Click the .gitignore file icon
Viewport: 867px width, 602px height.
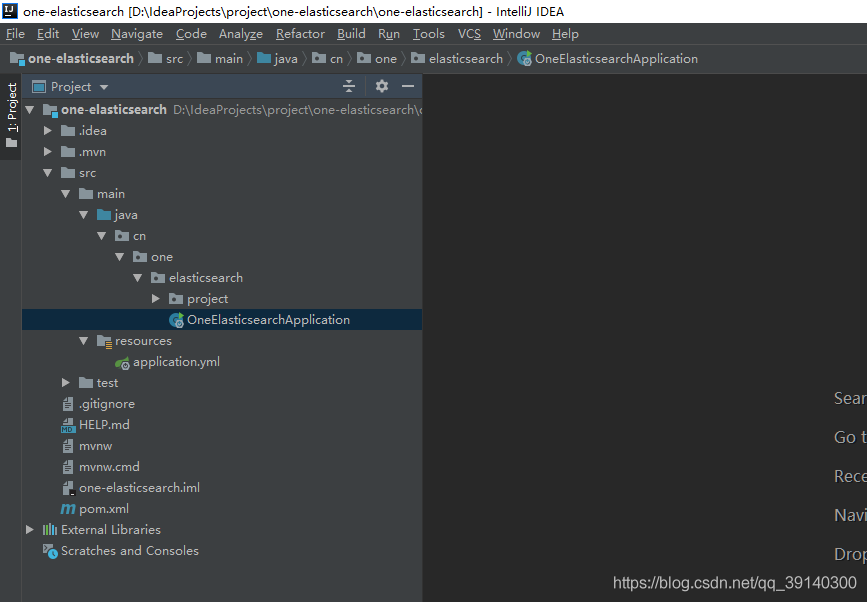pos(67,404)
